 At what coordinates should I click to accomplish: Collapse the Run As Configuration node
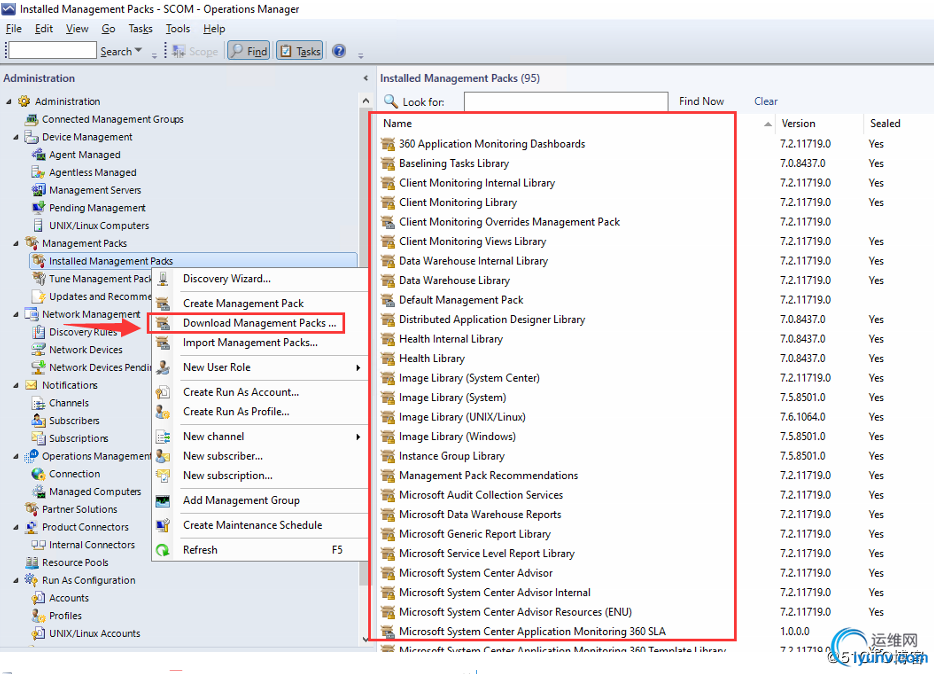(16, 581)
